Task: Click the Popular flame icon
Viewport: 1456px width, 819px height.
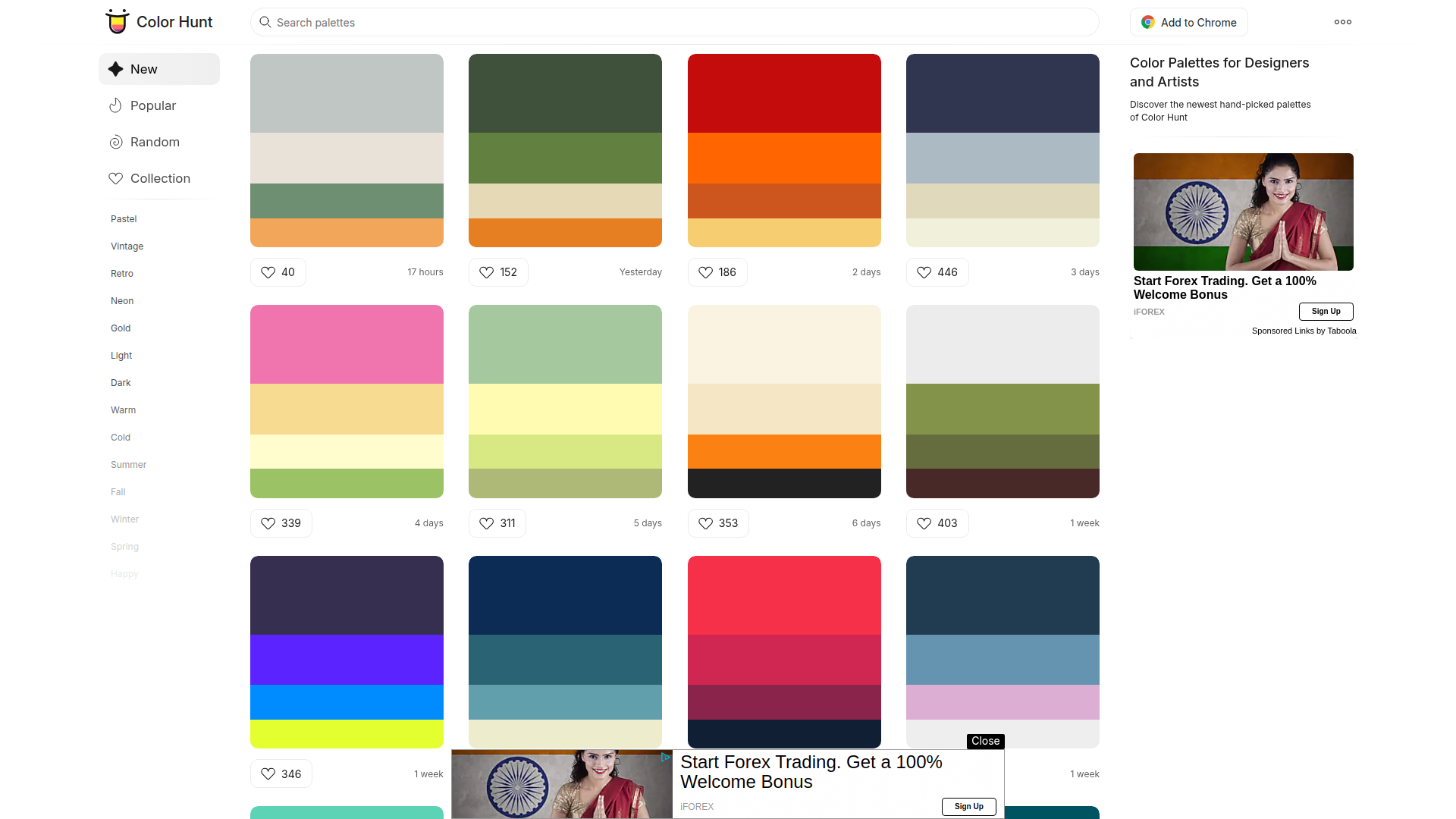Action: click(115, 105)
